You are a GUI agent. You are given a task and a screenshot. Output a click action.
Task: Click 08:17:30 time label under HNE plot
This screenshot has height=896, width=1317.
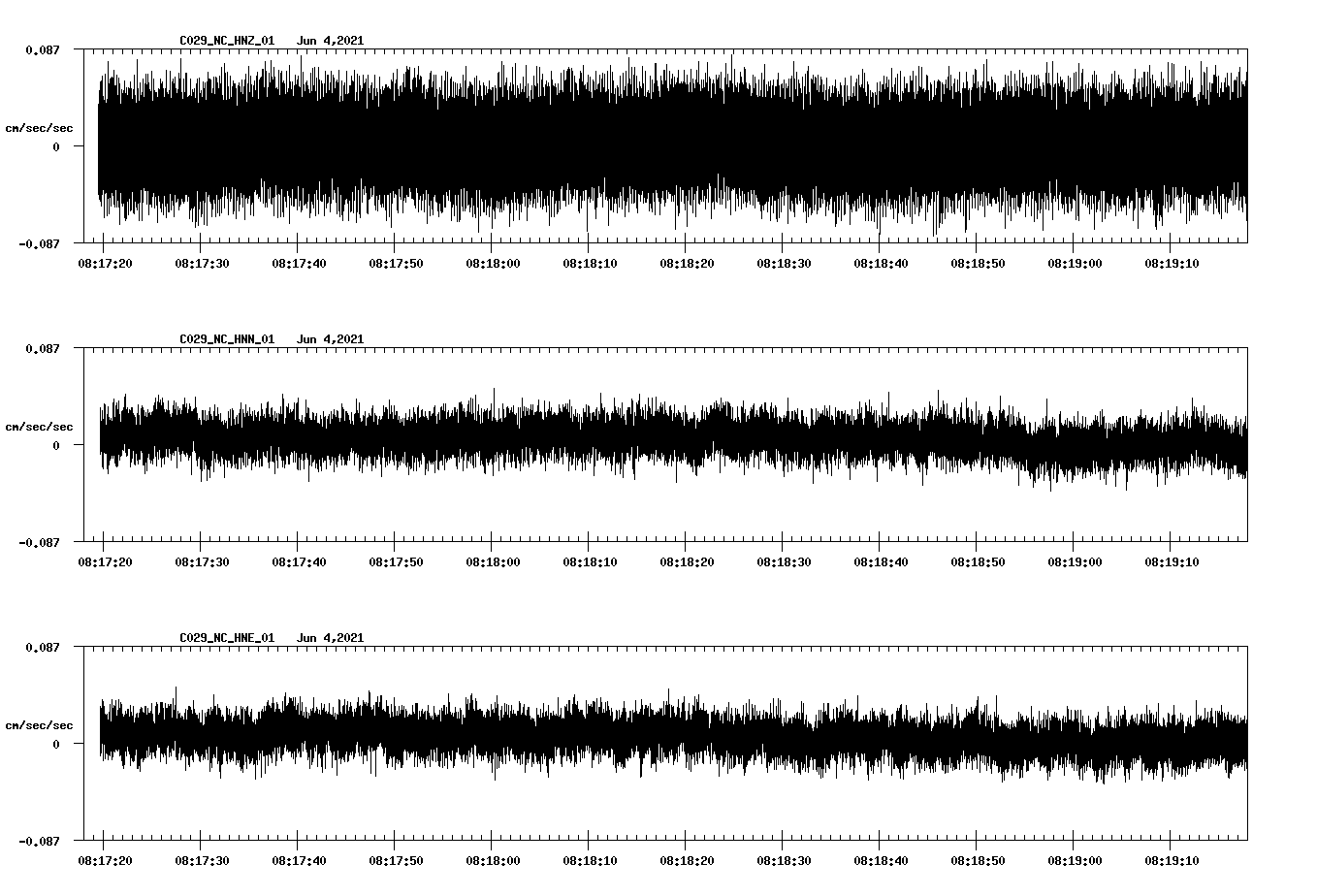click(x=202, y=861)
